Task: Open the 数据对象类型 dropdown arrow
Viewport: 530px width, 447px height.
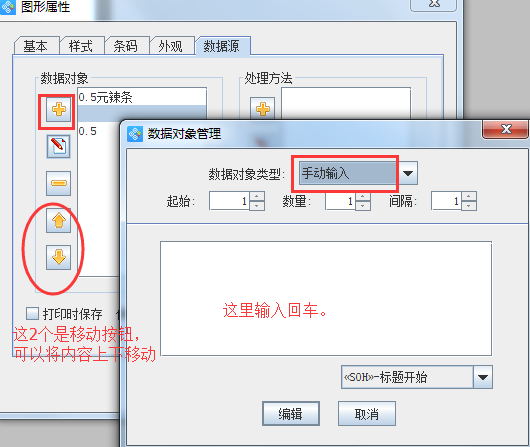Action: (408, 173)
